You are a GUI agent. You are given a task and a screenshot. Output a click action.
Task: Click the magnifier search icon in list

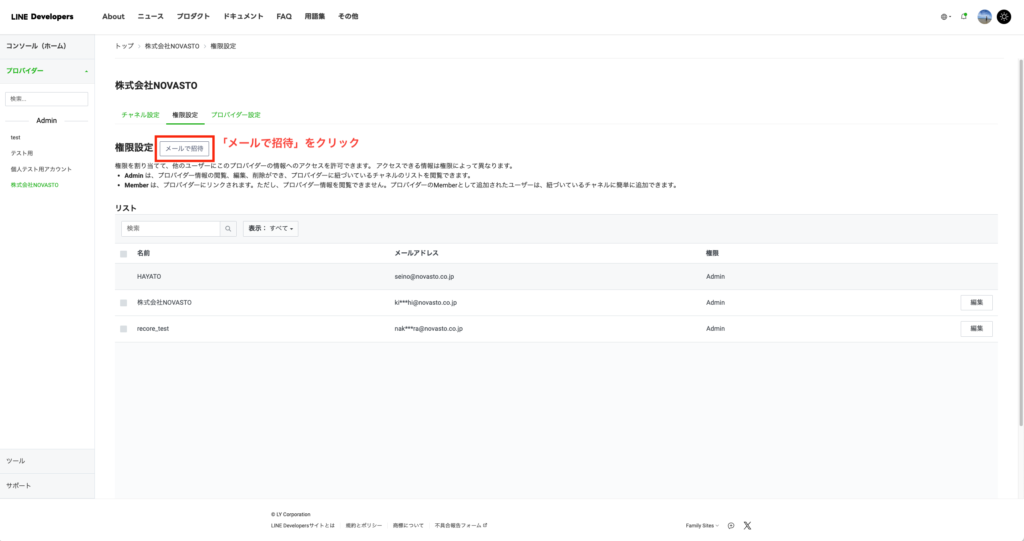228,229
